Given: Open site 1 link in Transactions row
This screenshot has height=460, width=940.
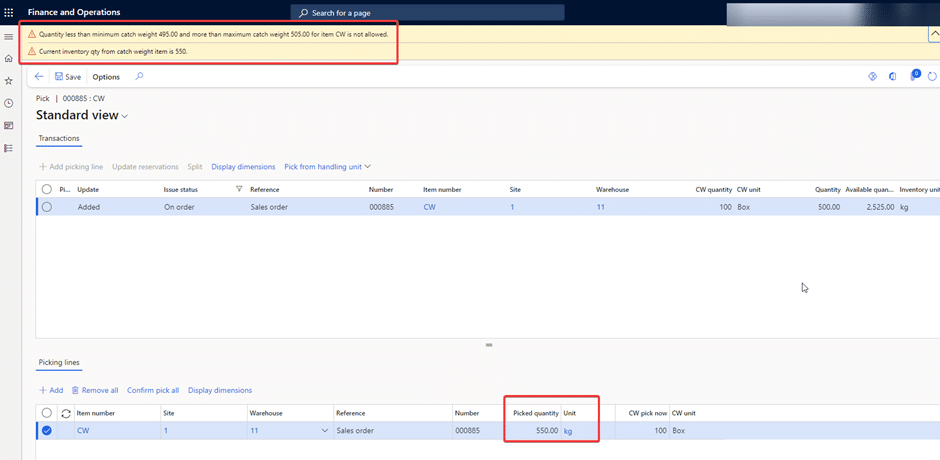Looking at the screenshot, I should (512, 207).
